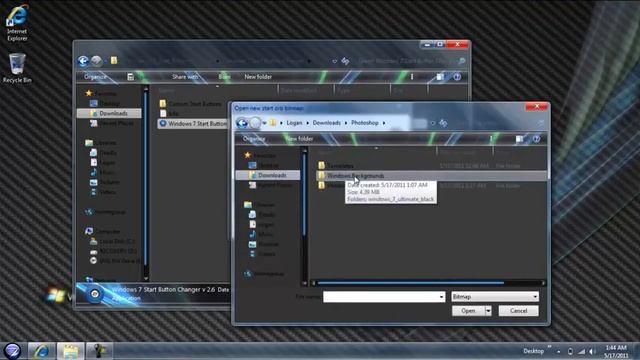
Task: Click the Type column header in rear Explorer
Action: tap(362, 90)
